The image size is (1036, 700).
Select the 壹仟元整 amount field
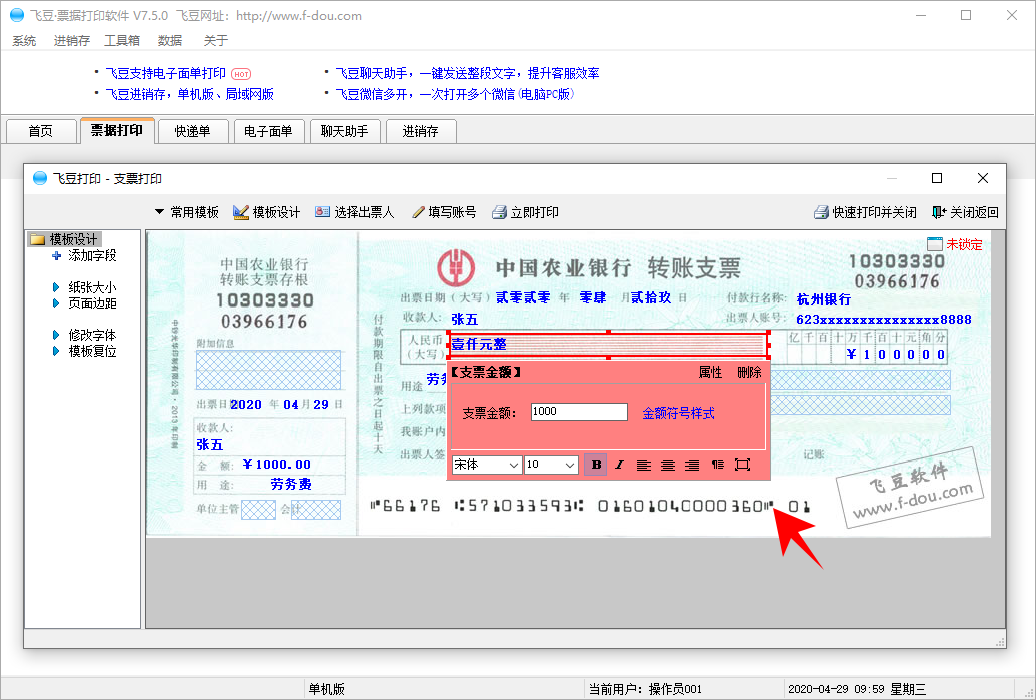coord(609,344)
